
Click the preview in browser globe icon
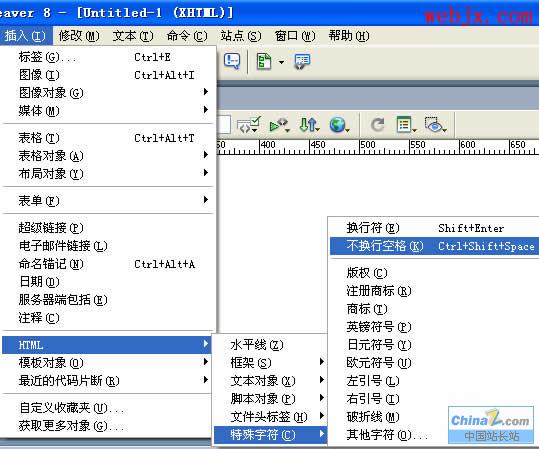[x=339, y=125]
